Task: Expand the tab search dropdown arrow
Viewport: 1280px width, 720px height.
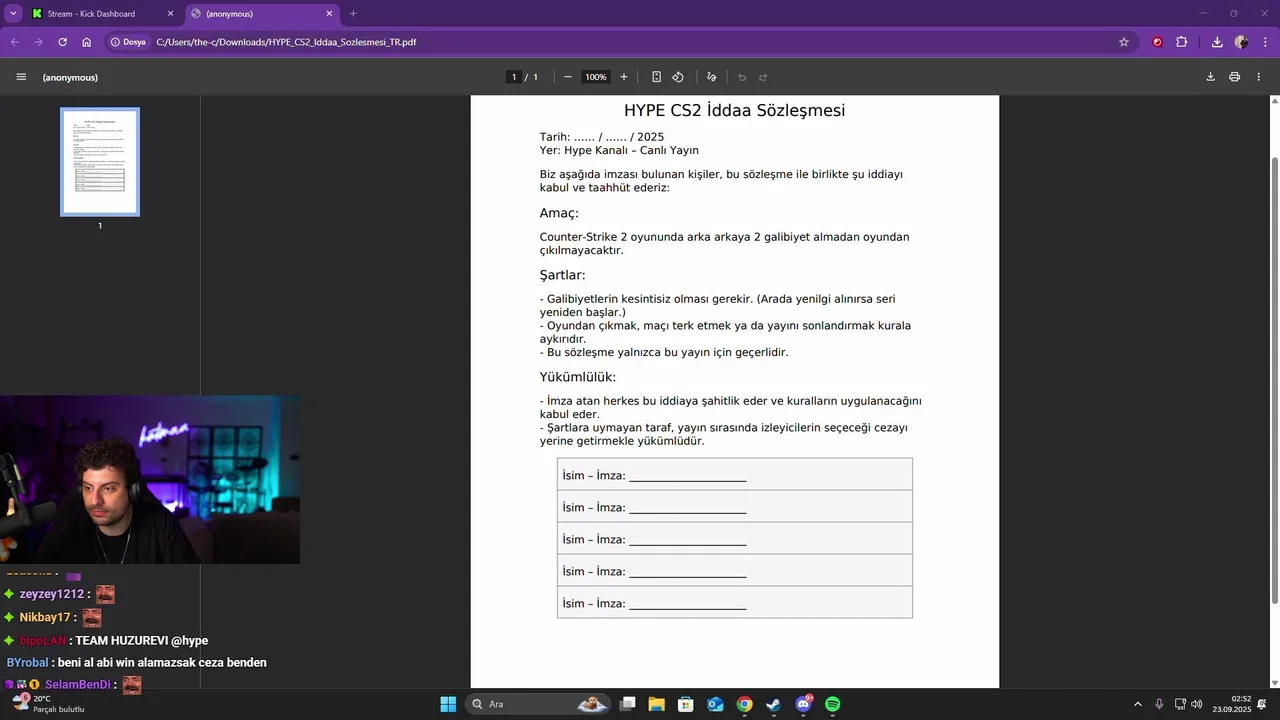Action: 13,14
